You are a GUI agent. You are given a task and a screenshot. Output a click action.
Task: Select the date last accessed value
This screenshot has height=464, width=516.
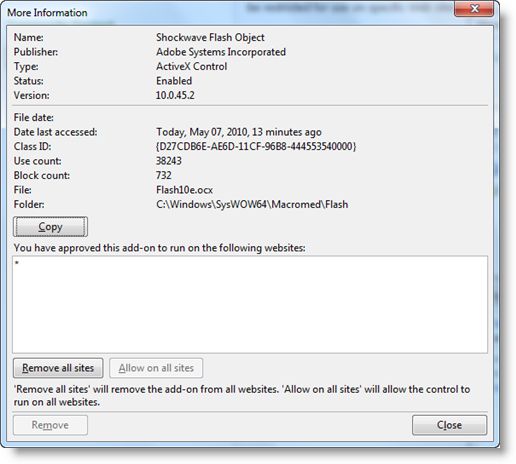239,132
